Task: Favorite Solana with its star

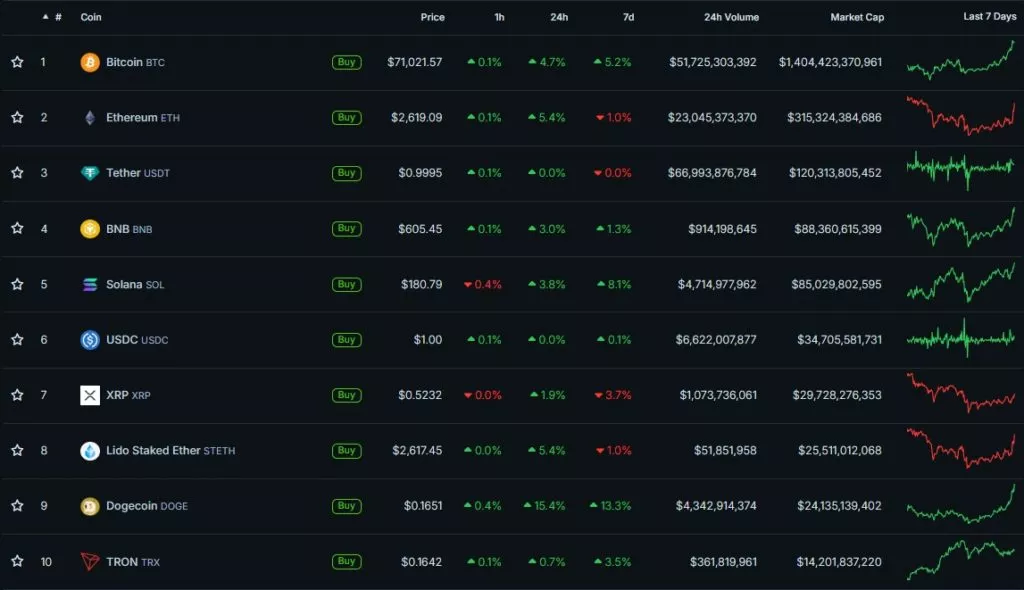Action: (x=17, y=284)
